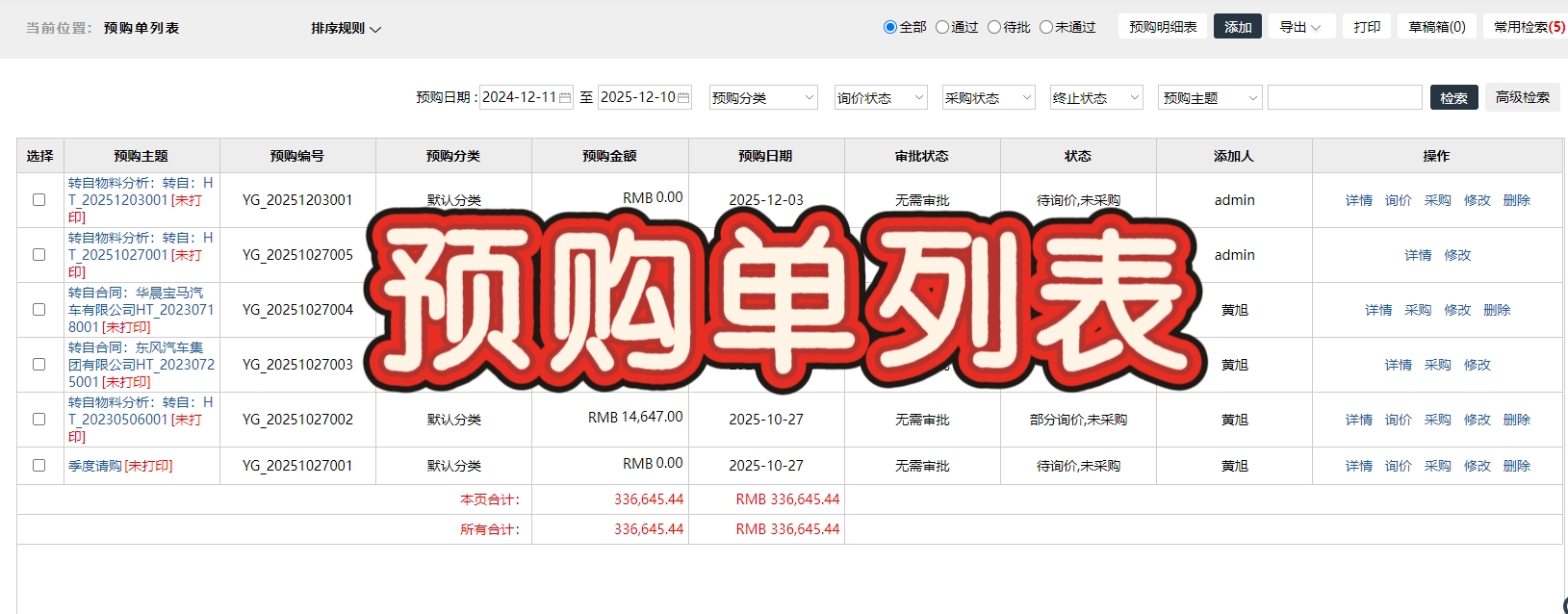1568x614 pixels.
Task: Open subject link 东风汽车集团有限公司HT_20230725001
Action: click(141, 365)
